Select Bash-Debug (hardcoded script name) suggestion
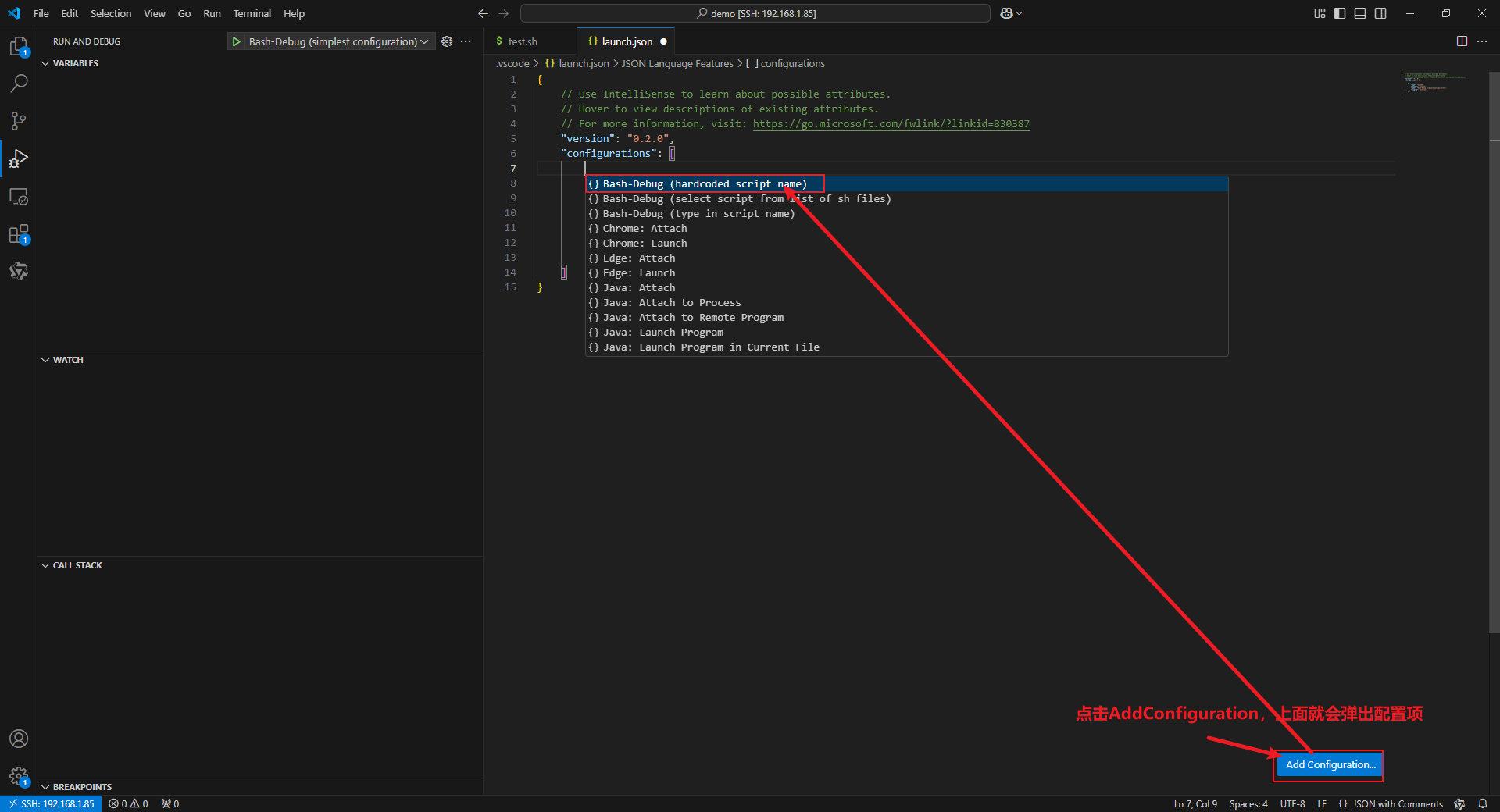Viewport: 1500px width, 812px height. [x=907, y=183]
